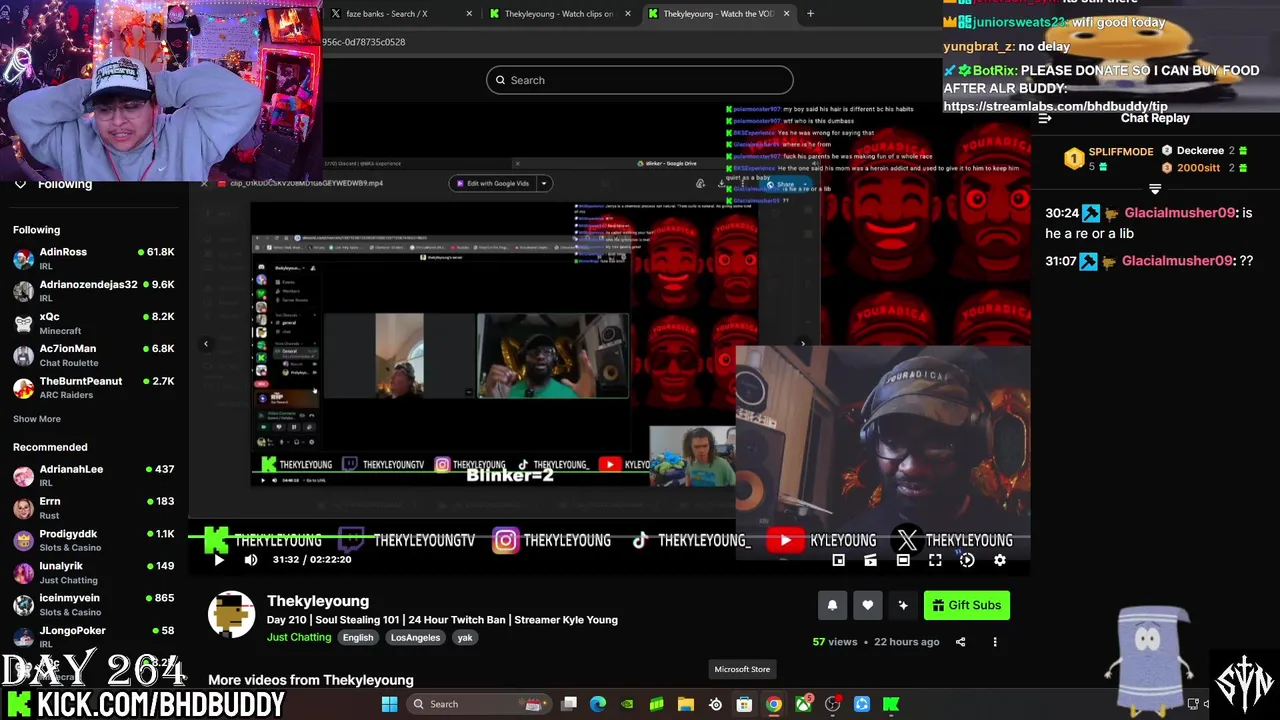Image resolution: width=1280 pixels, height=720 pixels.
Task: Open the Just Chatting category link
Action: coord(299,637)
